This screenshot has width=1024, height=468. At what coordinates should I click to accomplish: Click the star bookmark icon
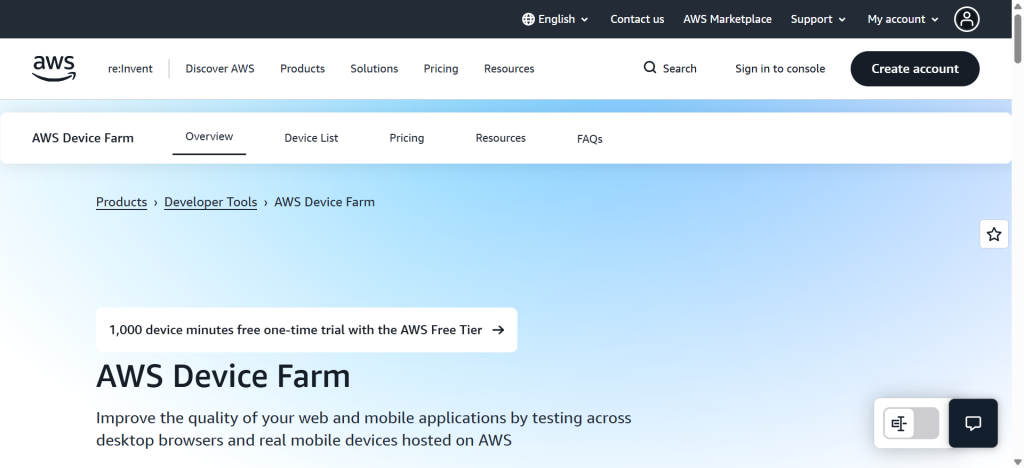[x=994, y=234]
